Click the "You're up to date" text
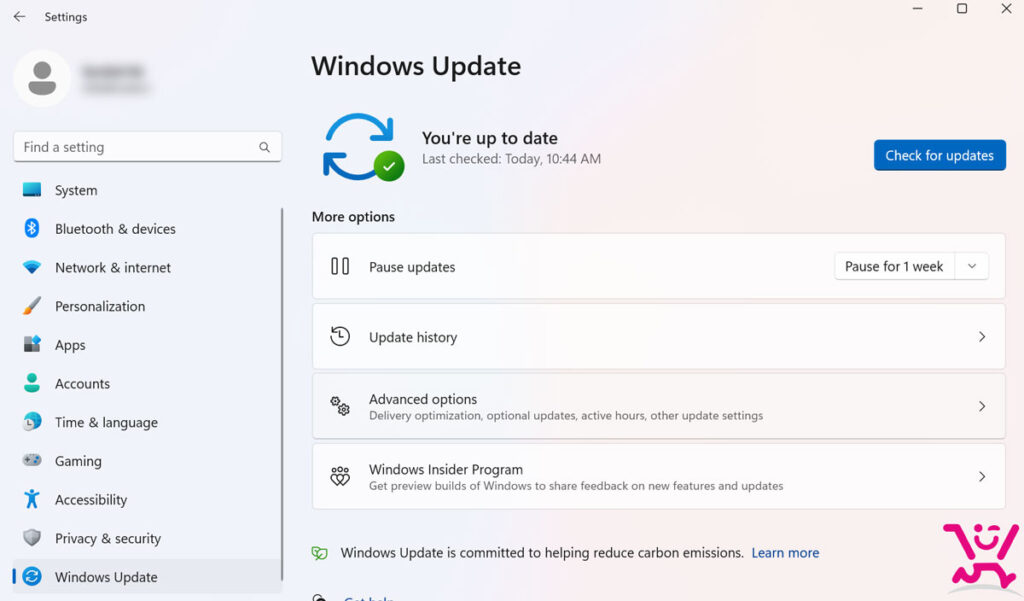 pyautogui.click(x=490, y=138)
